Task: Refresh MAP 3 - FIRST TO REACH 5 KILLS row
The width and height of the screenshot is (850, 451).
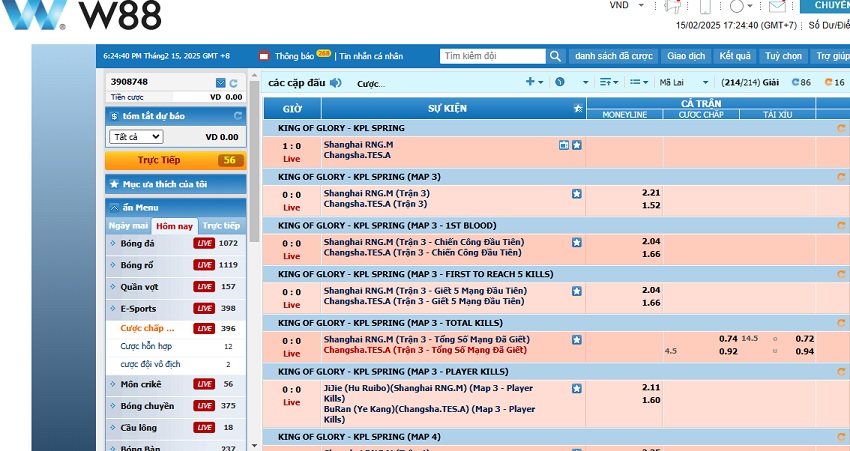Action: click(x=841, y=274)
